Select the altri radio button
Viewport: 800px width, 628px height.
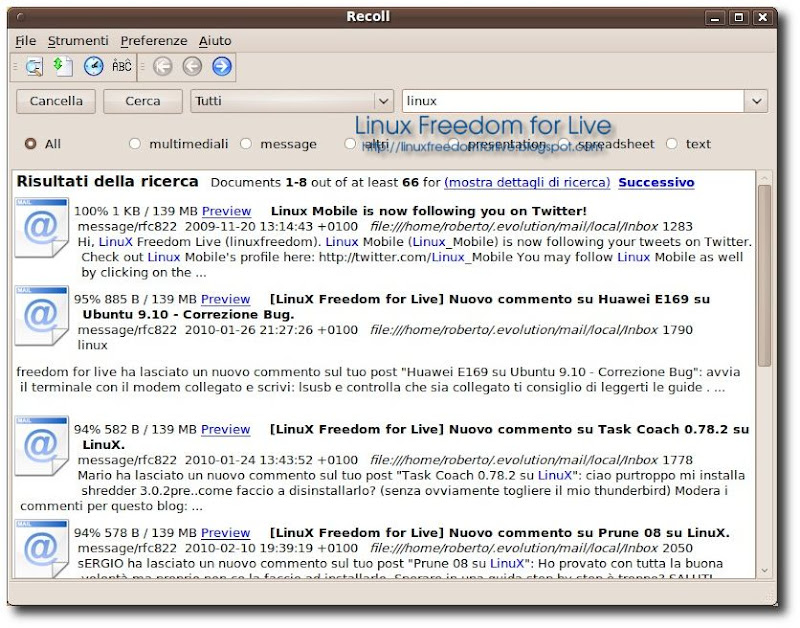(x=350, y=144)
